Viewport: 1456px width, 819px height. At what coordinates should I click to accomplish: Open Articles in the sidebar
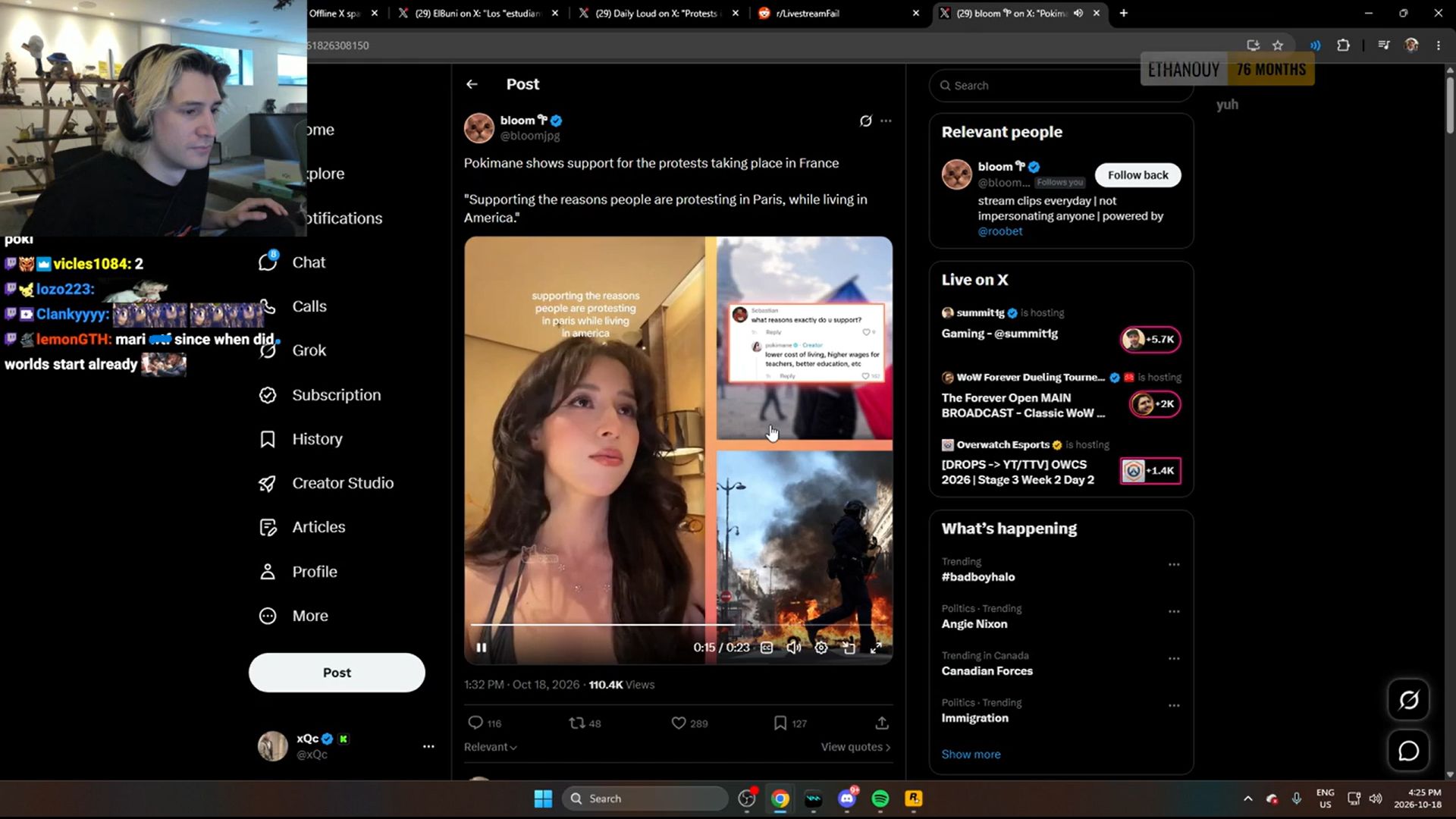(302, 527)
